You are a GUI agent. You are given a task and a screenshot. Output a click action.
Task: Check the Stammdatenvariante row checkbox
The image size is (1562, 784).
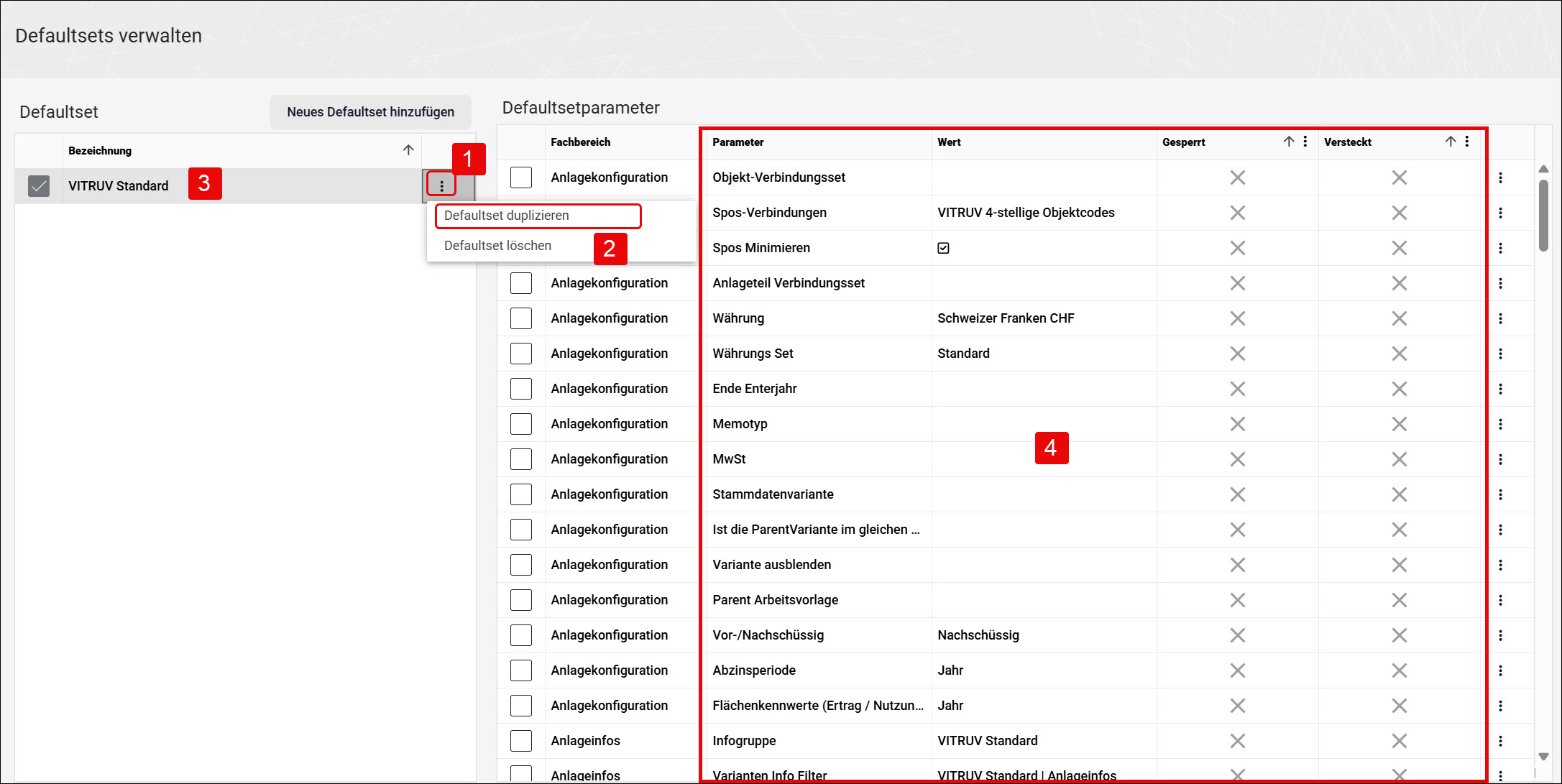[x=521, y=494]
